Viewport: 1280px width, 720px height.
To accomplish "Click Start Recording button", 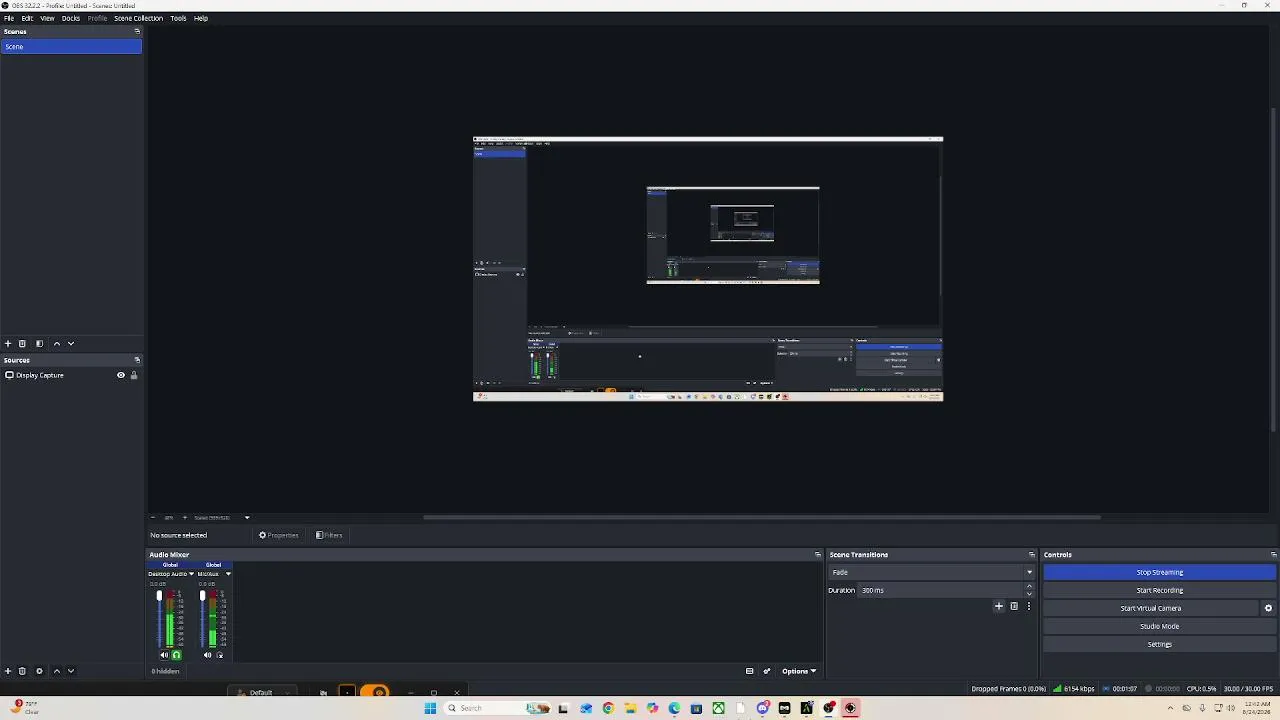I will tap(1159, 590).
